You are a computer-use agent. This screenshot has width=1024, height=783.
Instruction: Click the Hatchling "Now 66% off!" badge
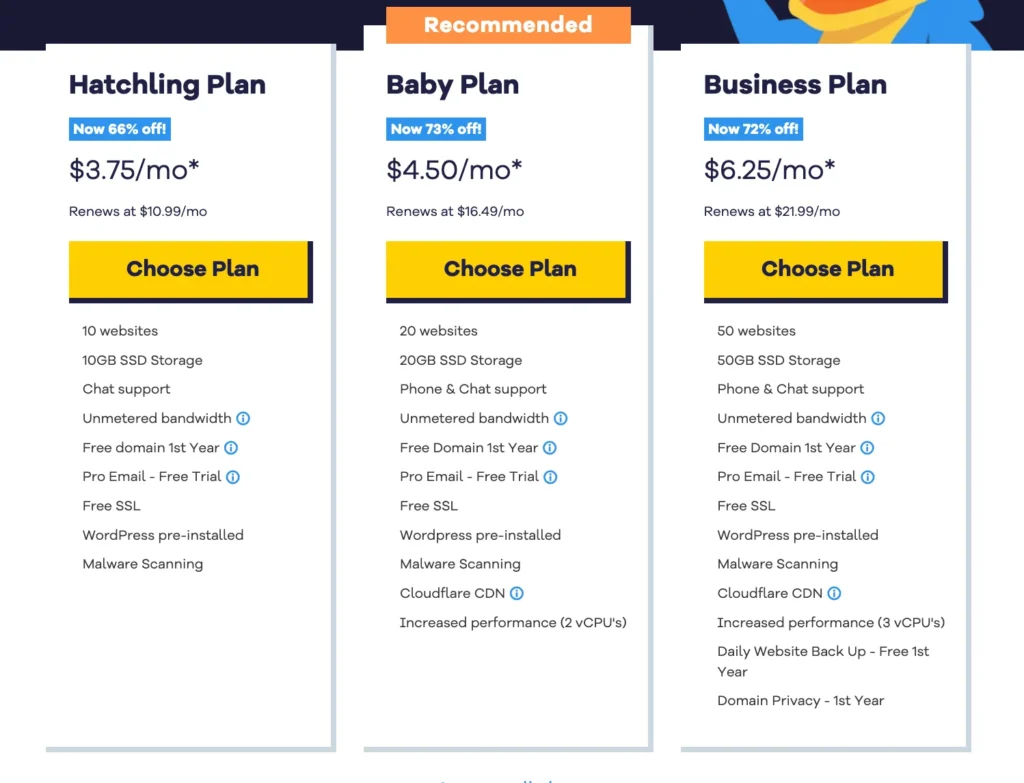[119, 129]
